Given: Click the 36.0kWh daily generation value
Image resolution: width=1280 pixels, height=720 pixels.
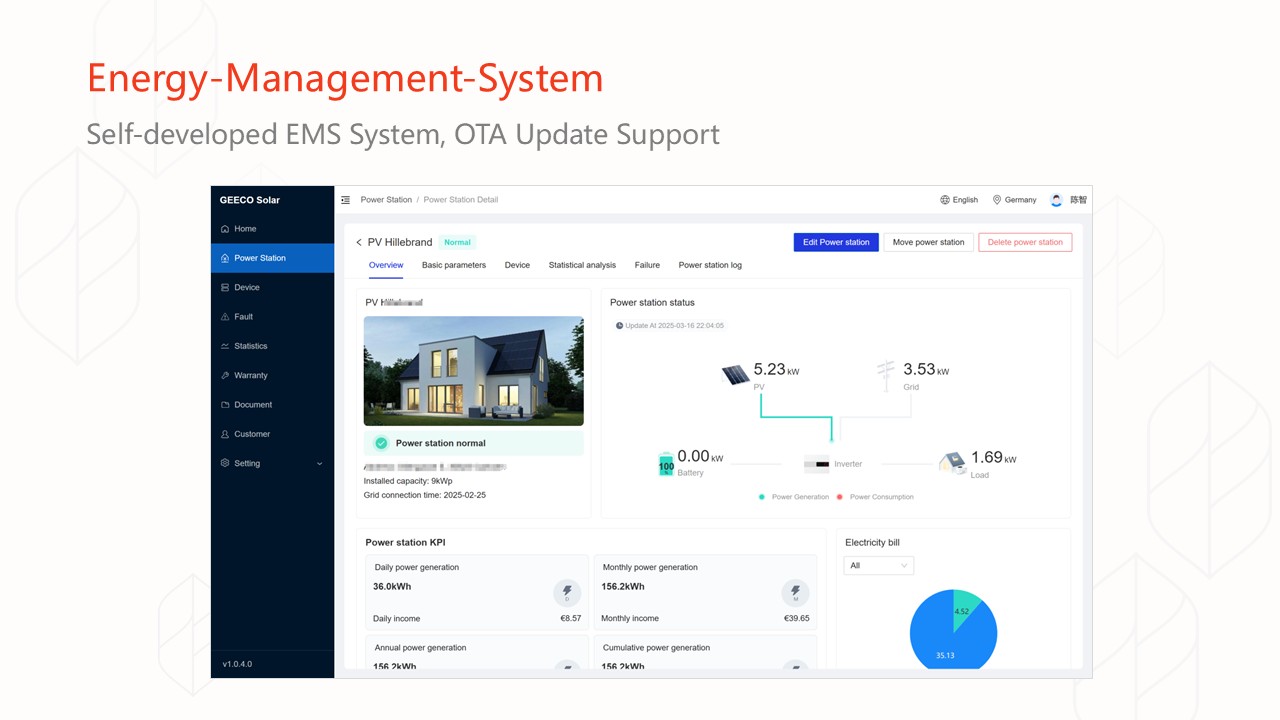Looking at the screenshot, I should point(392,587).
